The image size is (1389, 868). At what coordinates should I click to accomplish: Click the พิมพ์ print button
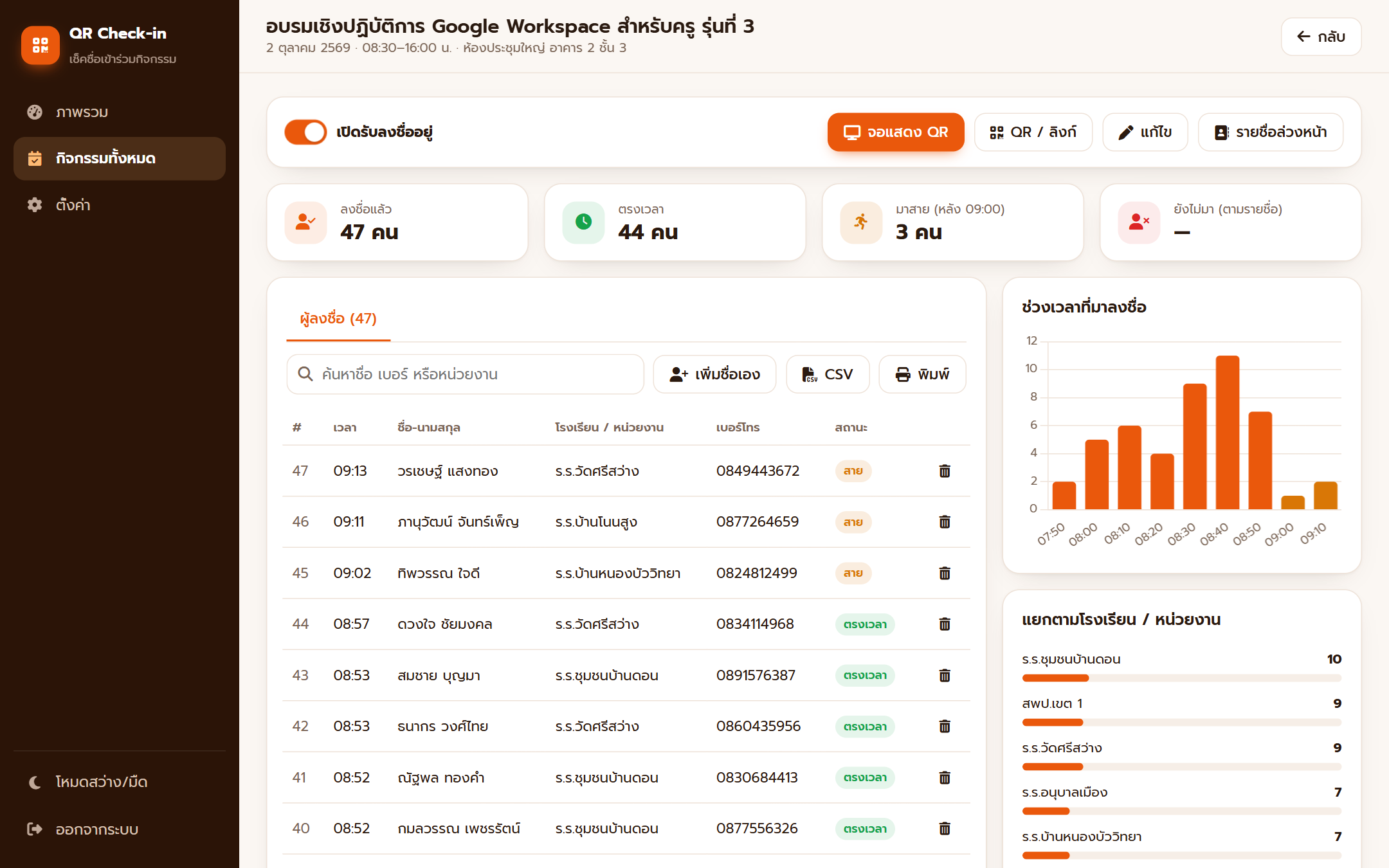[x=922, y=374]
